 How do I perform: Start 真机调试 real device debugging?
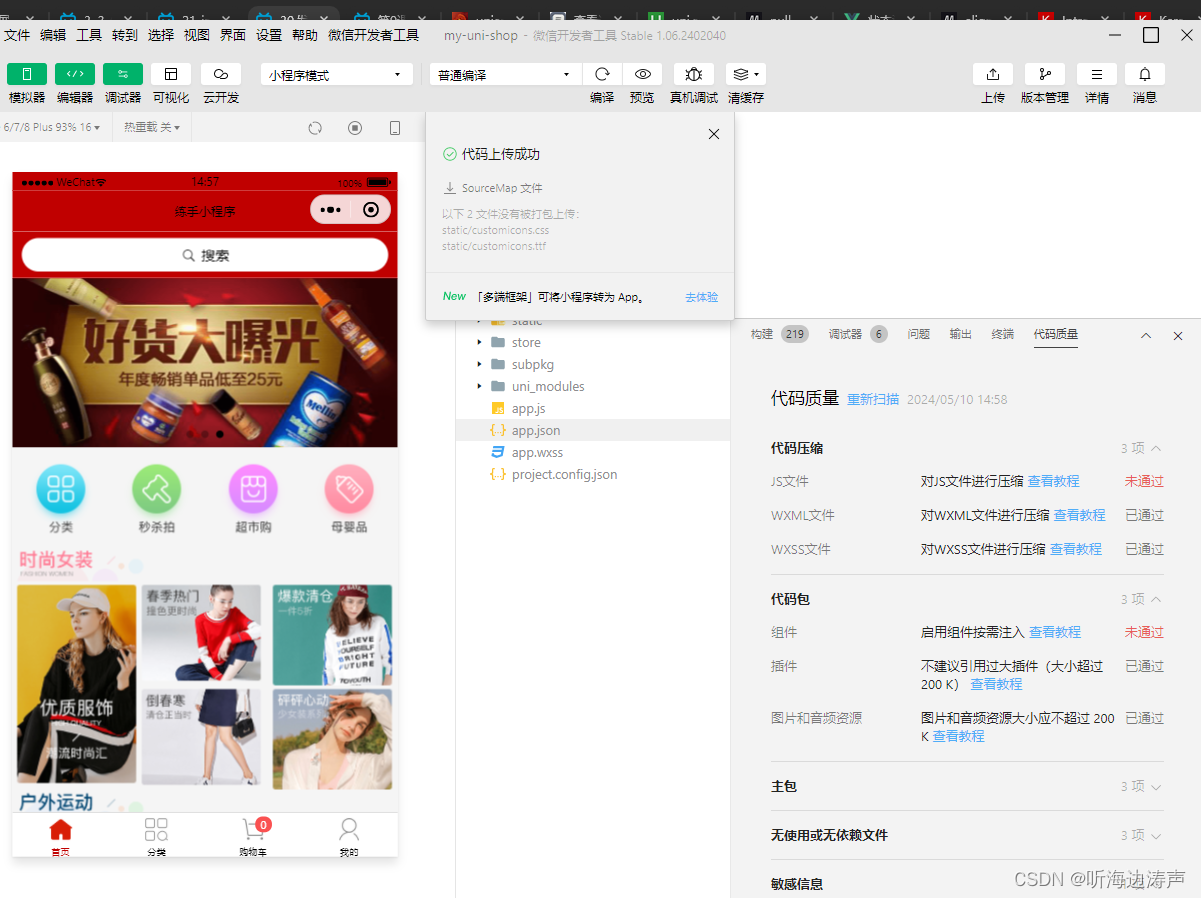point(693,73)
